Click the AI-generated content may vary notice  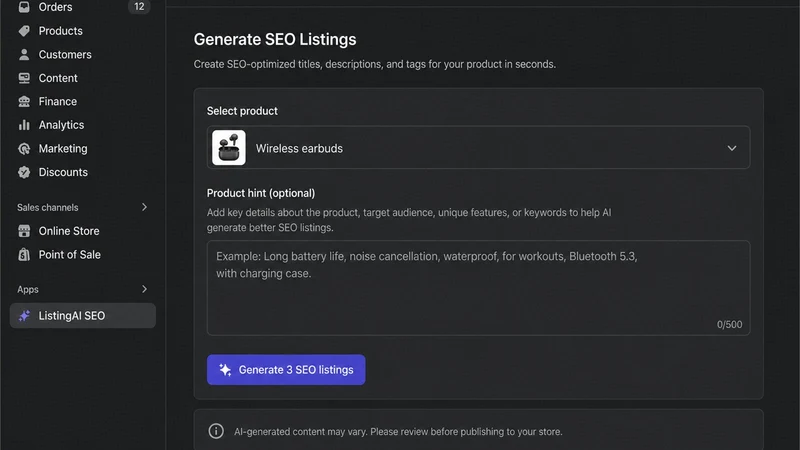[x=398, y=432]
